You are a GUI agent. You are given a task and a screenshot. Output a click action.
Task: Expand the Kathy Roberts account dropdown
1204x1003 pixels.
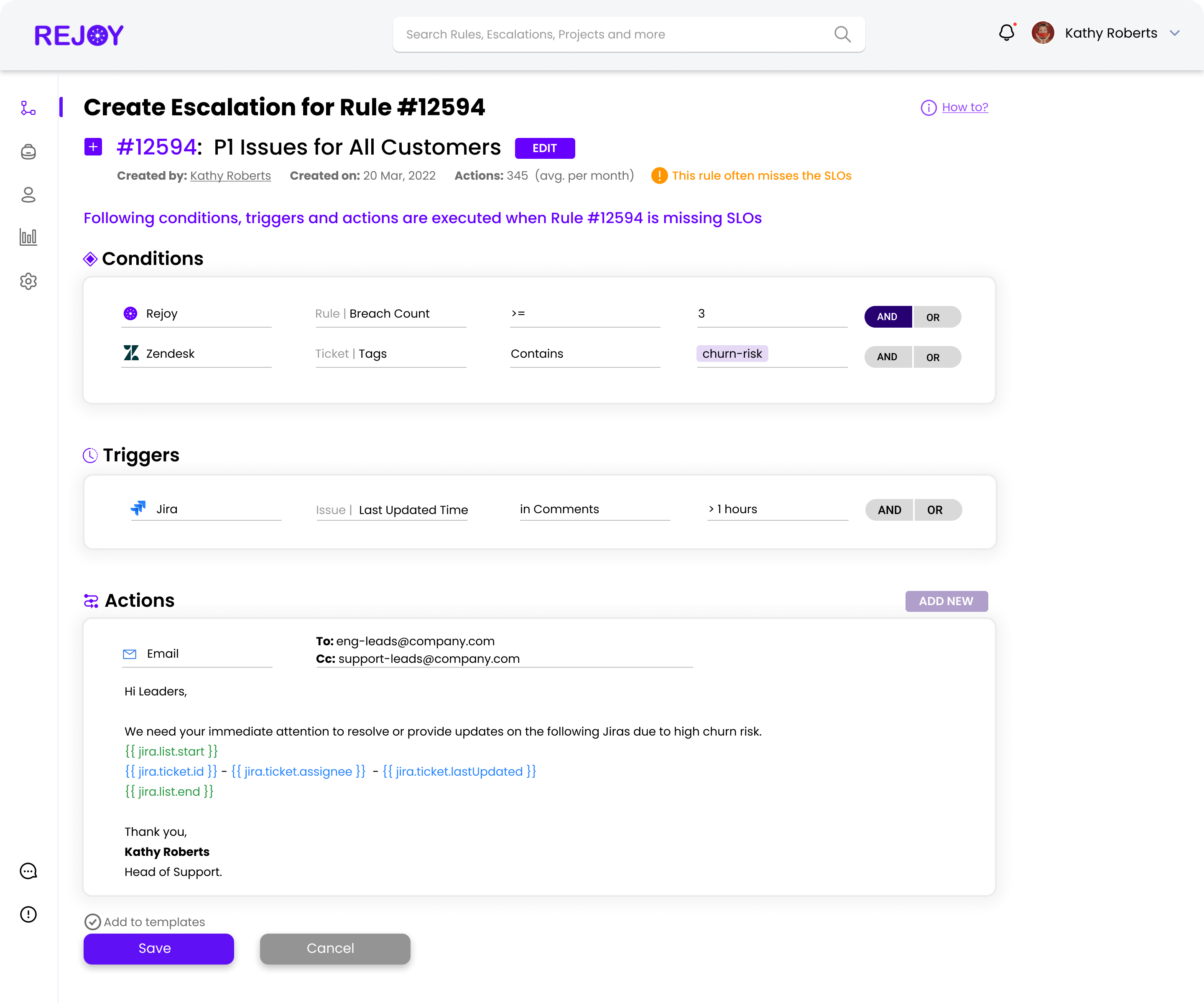coord(1174,33)
